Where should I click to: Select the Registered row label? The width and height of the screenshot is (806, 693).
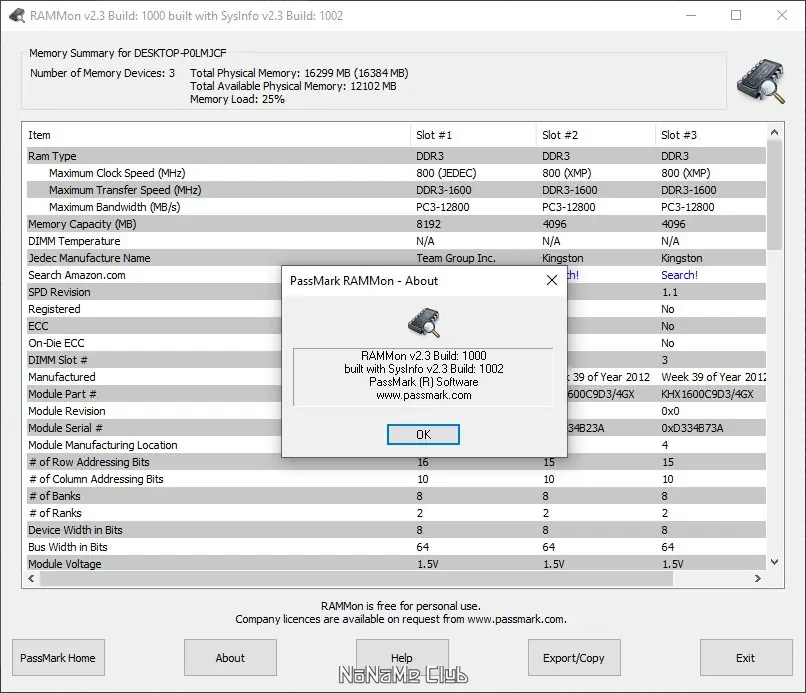(54, 309)
